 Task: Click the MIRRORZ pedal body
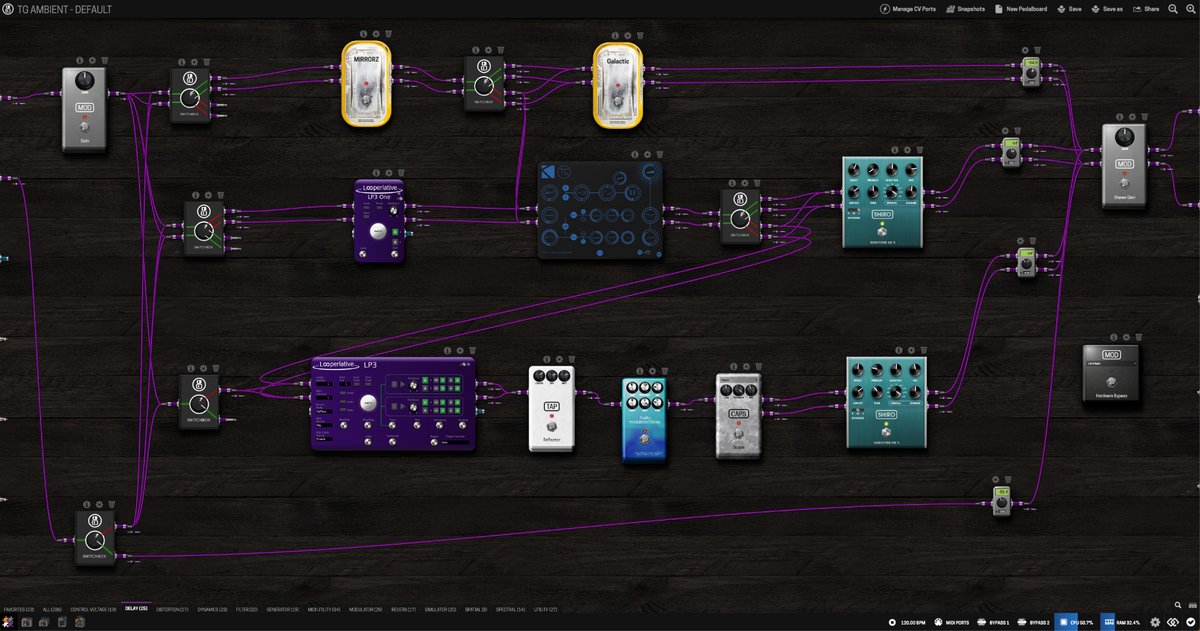365,85
